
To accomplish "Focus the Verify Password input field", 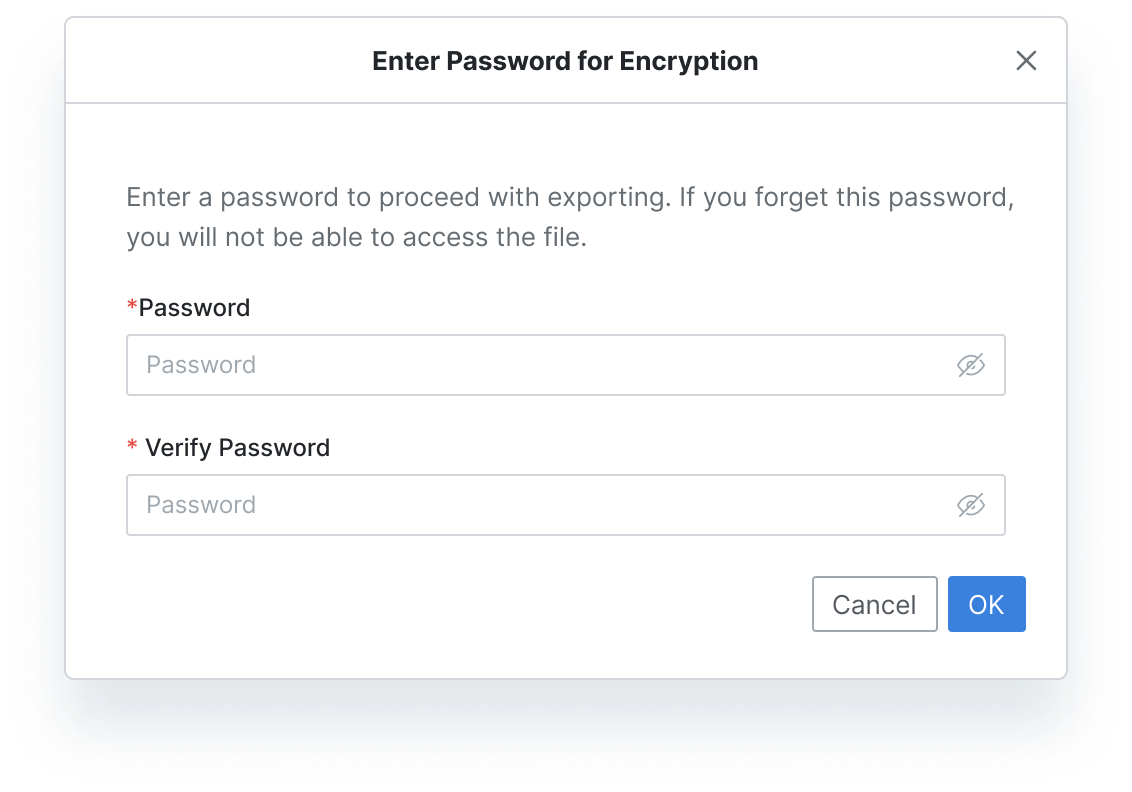I will [x=540, y=505].
